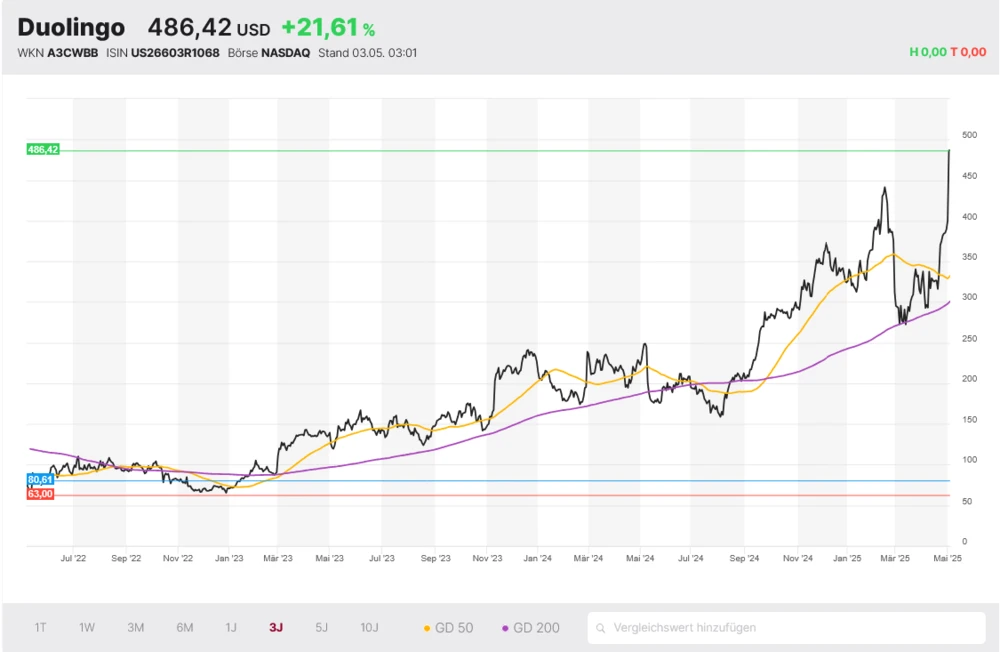This screenshot has width=1000, height=652.
Task: Select the active 3J range
Action: pos(276,628)
